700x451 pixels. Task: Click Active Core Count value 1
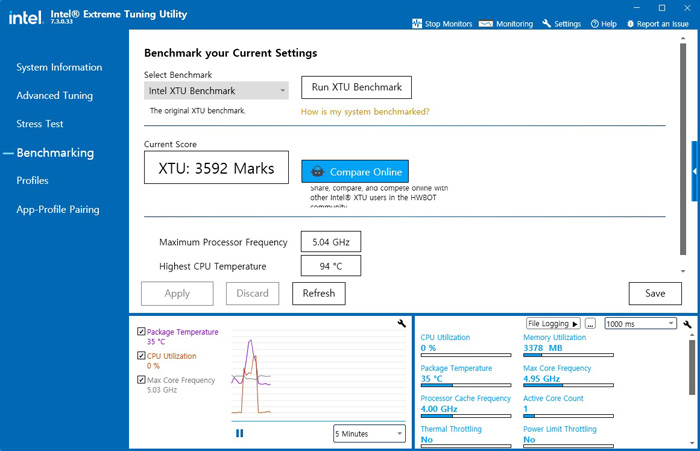click(525, 409)
